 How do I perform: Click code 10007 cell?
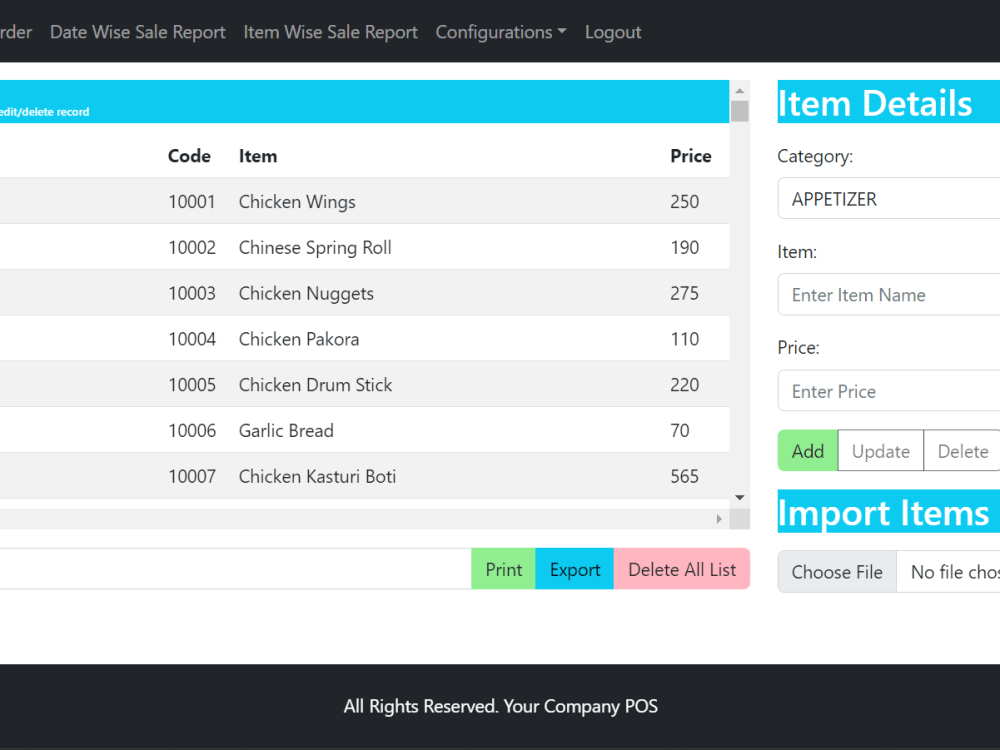tap(192, 476)
